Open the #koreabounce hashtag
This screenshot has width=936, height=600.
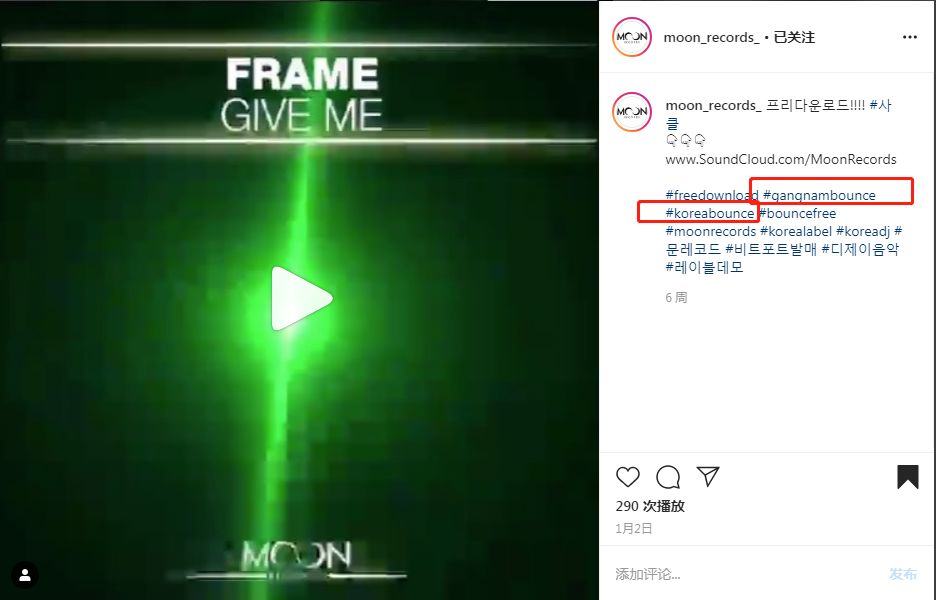click(710, 213)
